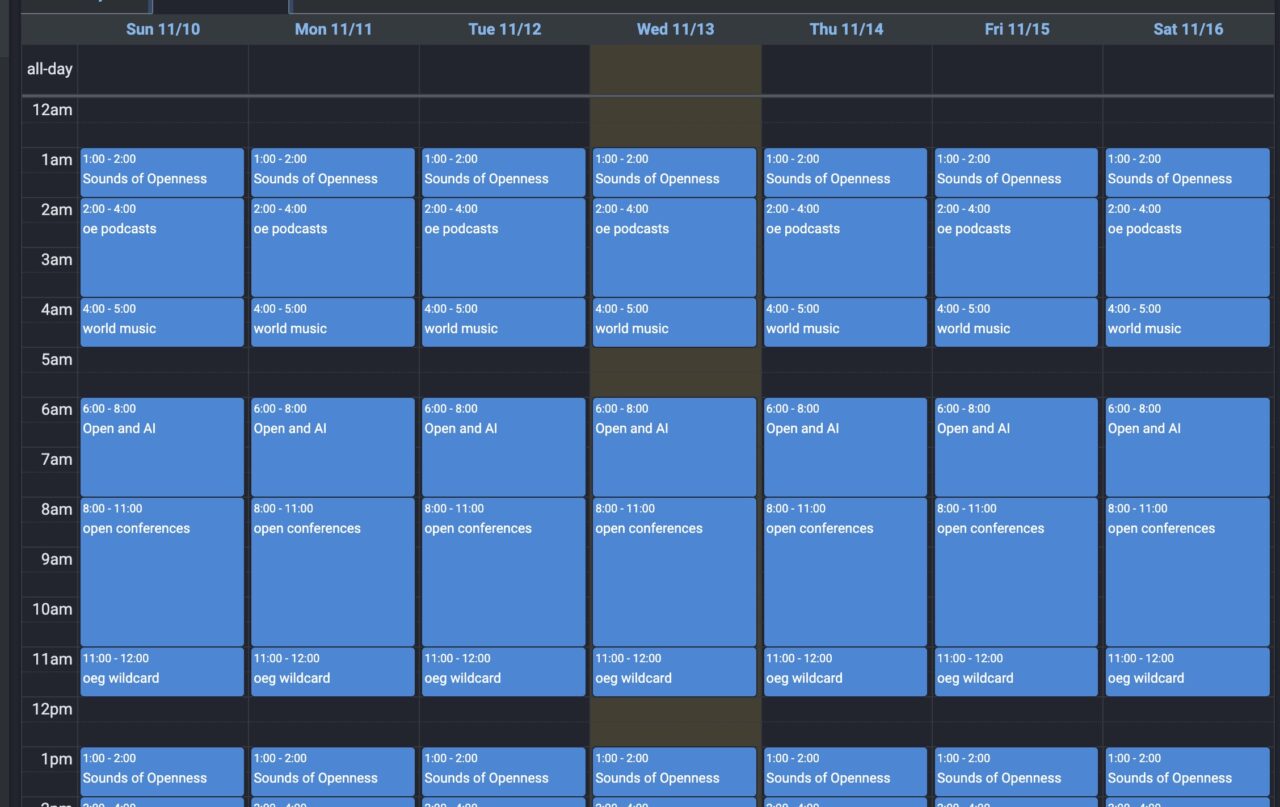Click Friday's 1pm Sounds of Openness event
The height and width of the screenshot is (807, 1280).
click(1017, 772)
